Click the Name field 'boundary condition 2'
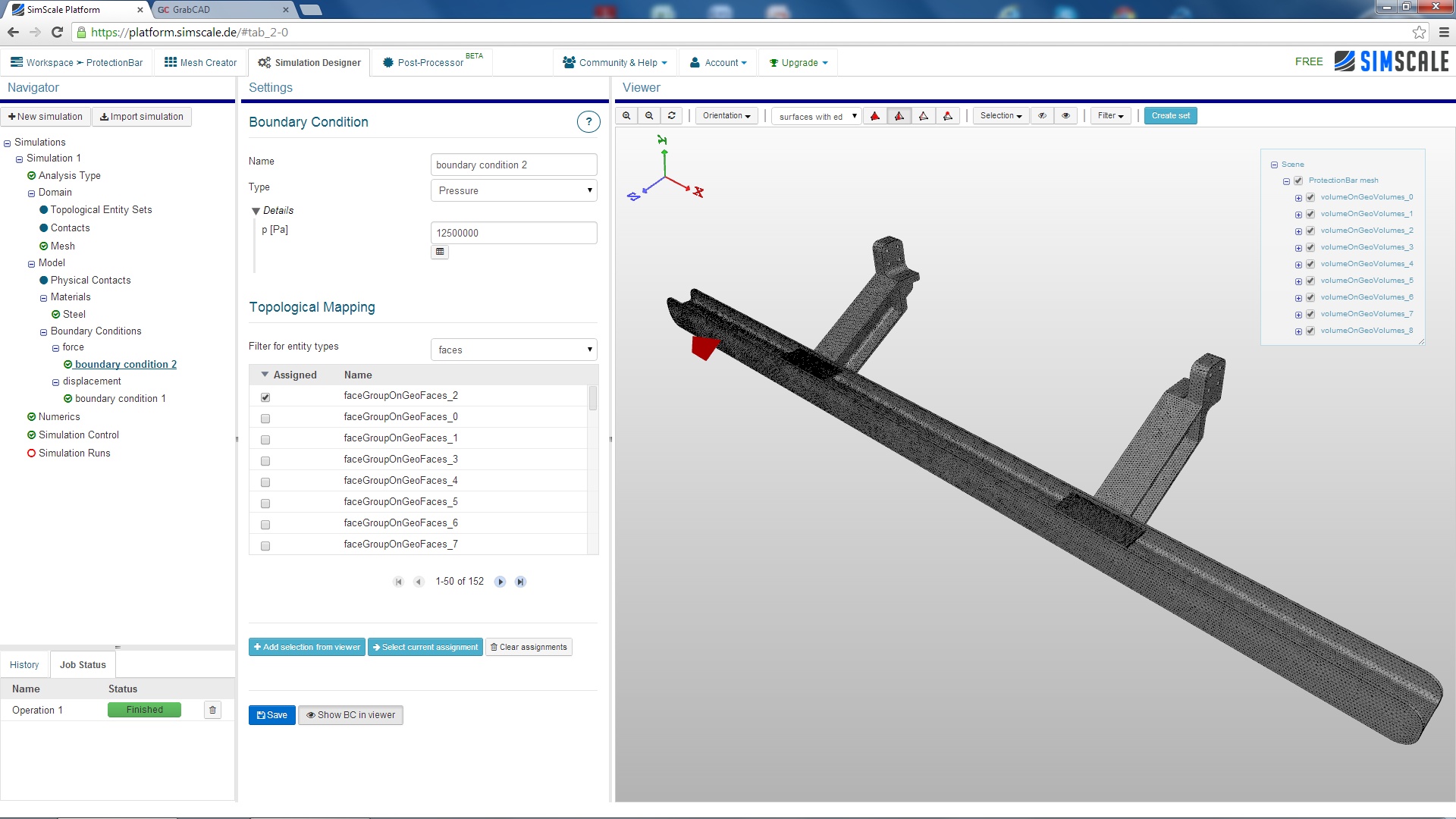The height and width of the screenshot is (819, 1456). (514, 165)
